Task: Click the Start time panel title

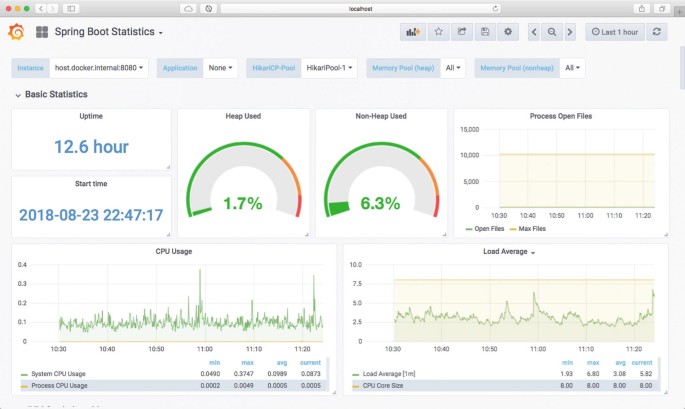Action: tap(91, 184)
